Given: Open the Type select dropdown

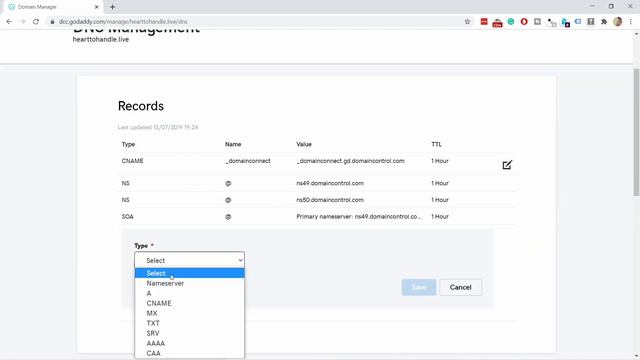Looking at the screenshot, I should coord(189,260).
